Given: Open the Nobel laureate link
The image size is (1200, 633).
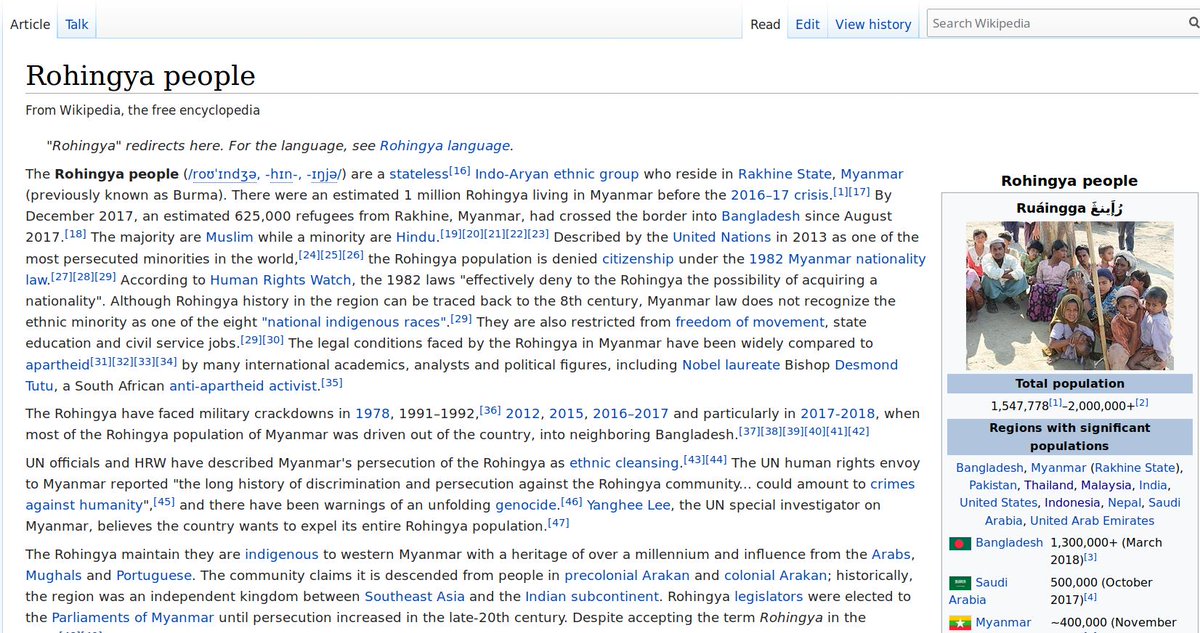Looking at the screenshot, I should tap(731, 365).
